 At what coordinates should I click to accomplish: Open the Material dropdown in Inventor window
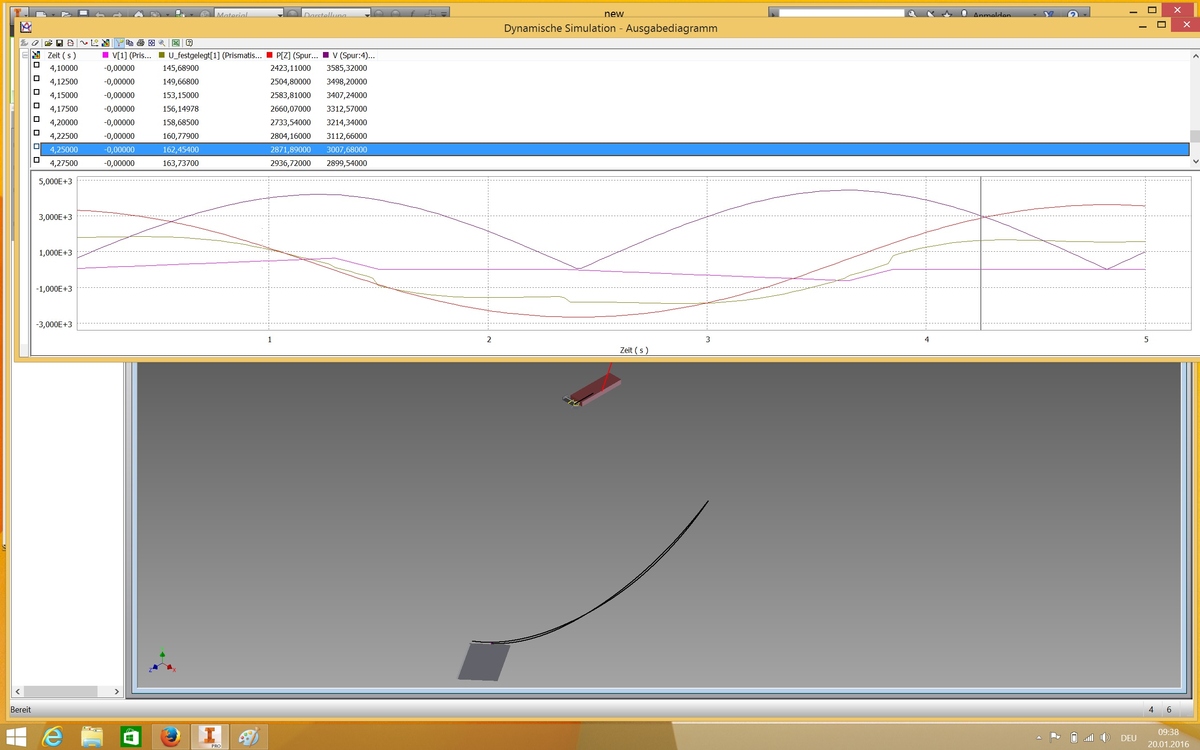(x=250, y=15)
